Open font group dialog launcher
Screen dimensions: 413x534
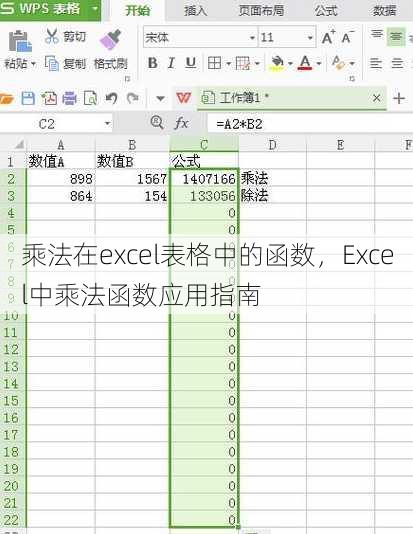[x=352, y=79]
